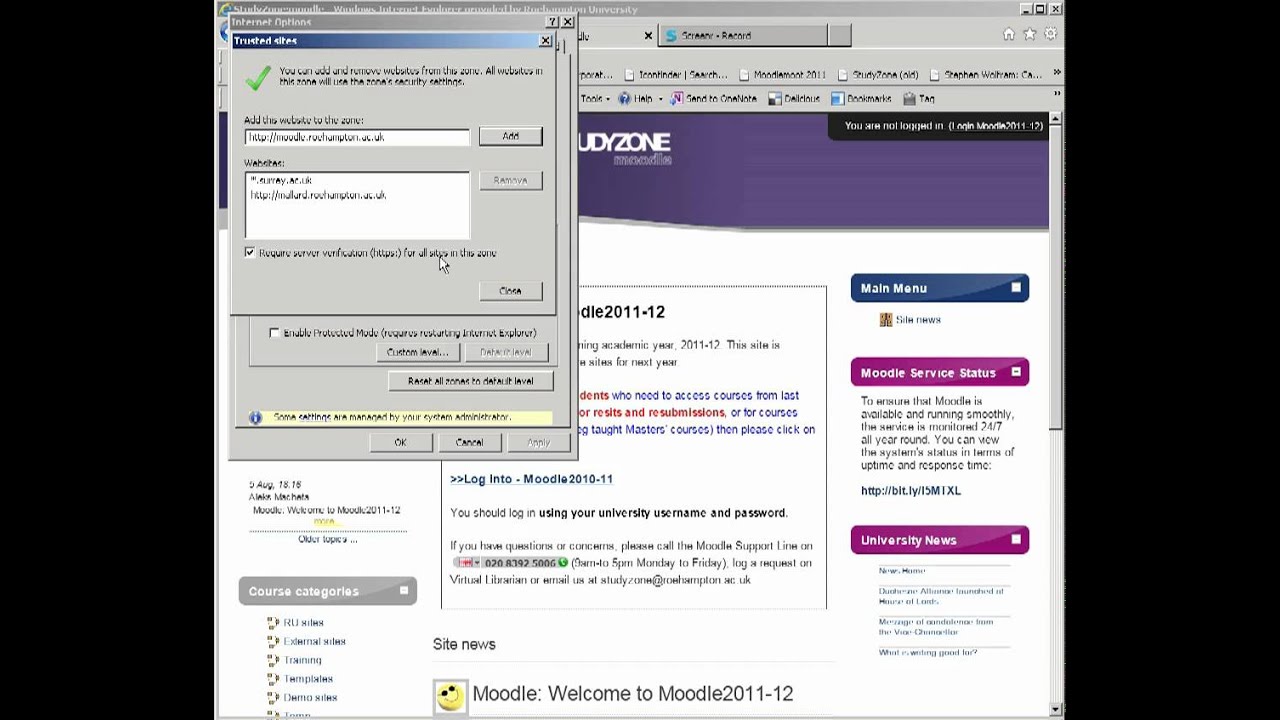Open Stephen Wolfram favorite link
The image size is (1280, 720).
986,75
